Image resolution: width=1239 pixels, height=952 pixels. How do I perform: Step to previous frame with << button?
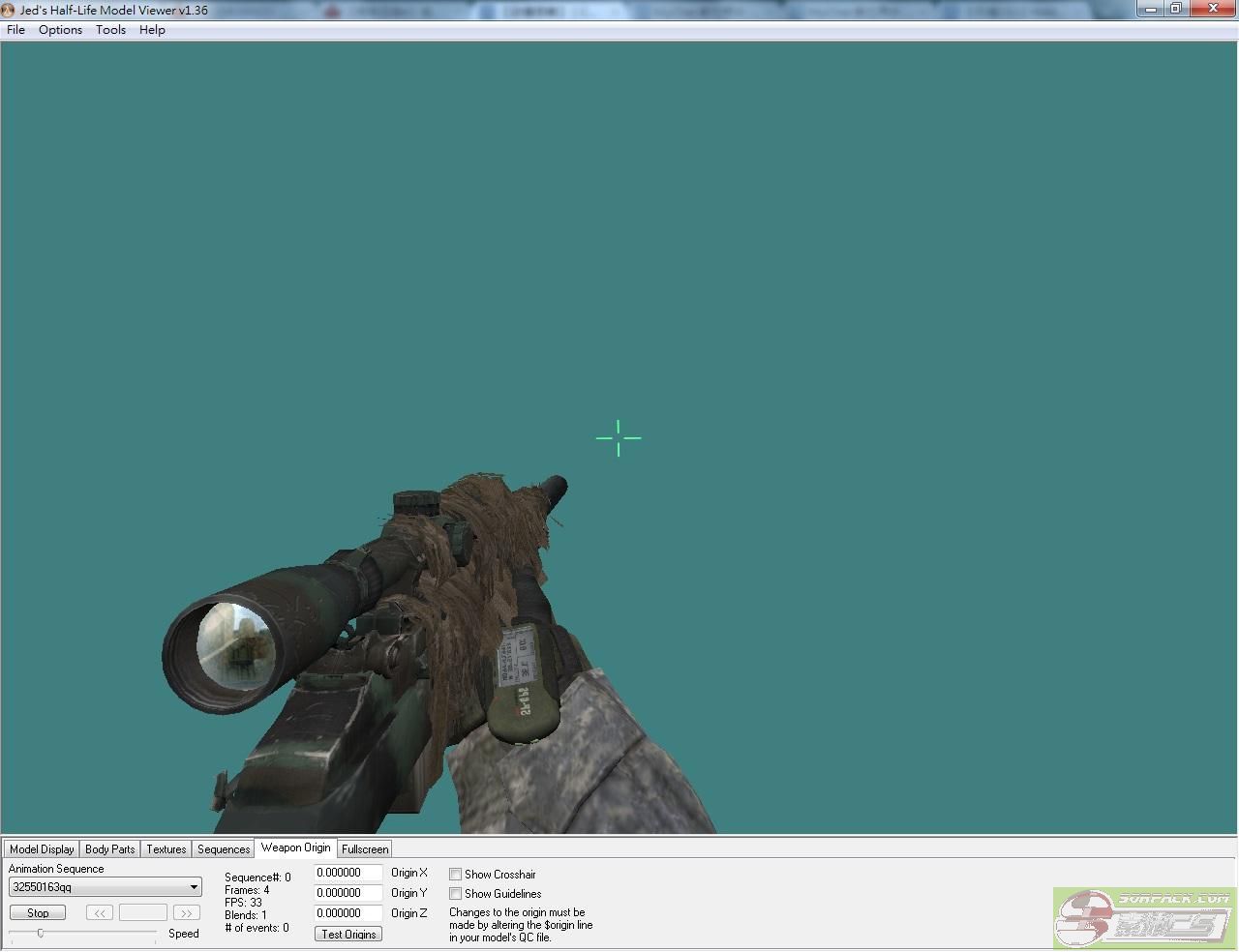point(100,913)
